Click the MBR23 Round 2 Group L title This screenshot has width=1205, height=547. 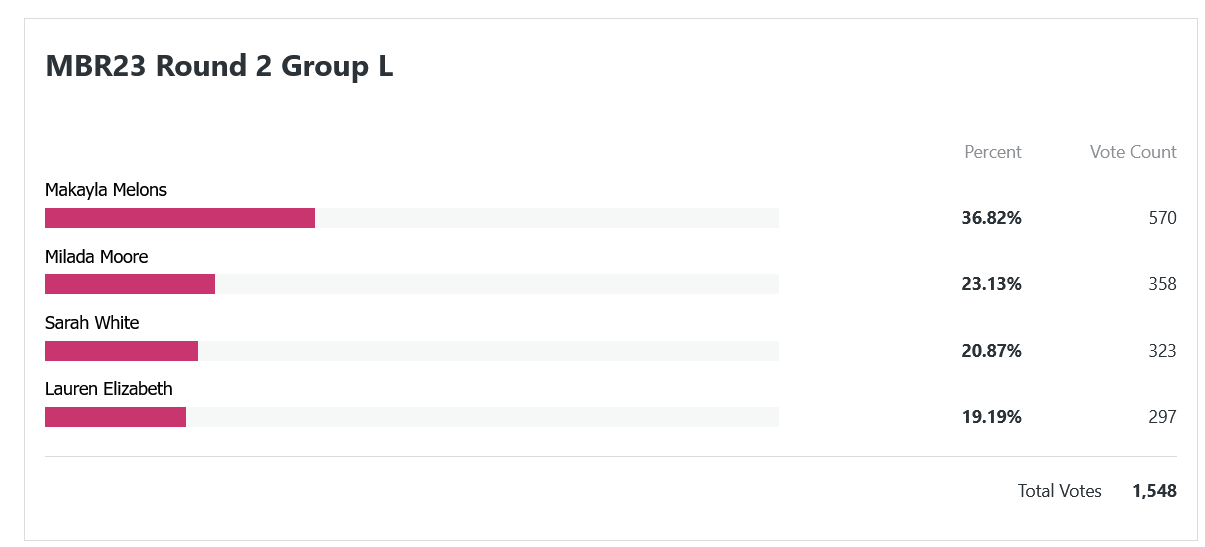click(220, 66)
